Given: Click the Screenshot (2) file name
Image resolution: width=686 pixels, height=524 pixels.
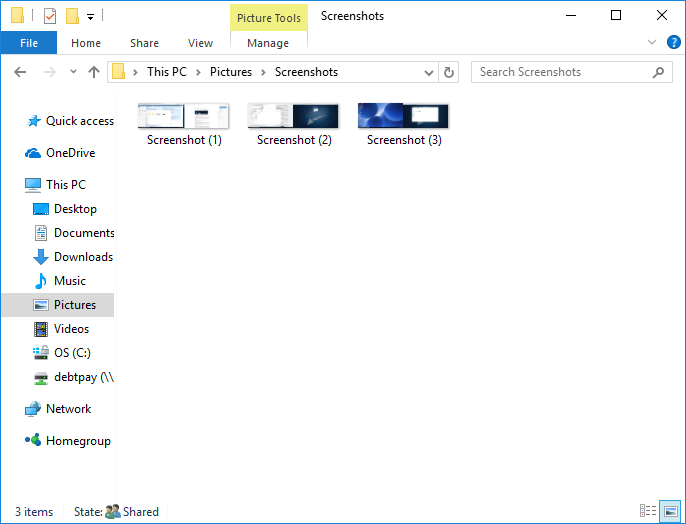Looking at the screenshot, I should (294, 140).
